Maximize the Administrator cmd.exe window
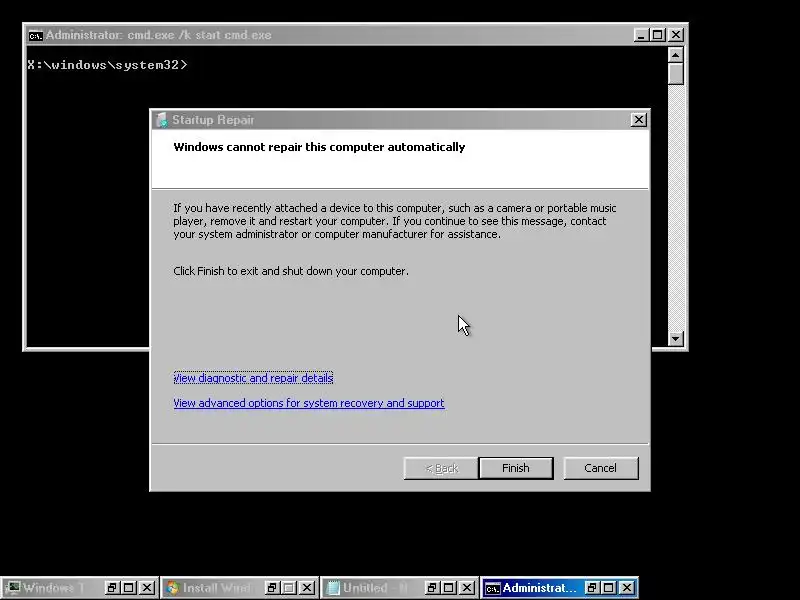Viewport: 800px width, 600px height. [658, 35]
